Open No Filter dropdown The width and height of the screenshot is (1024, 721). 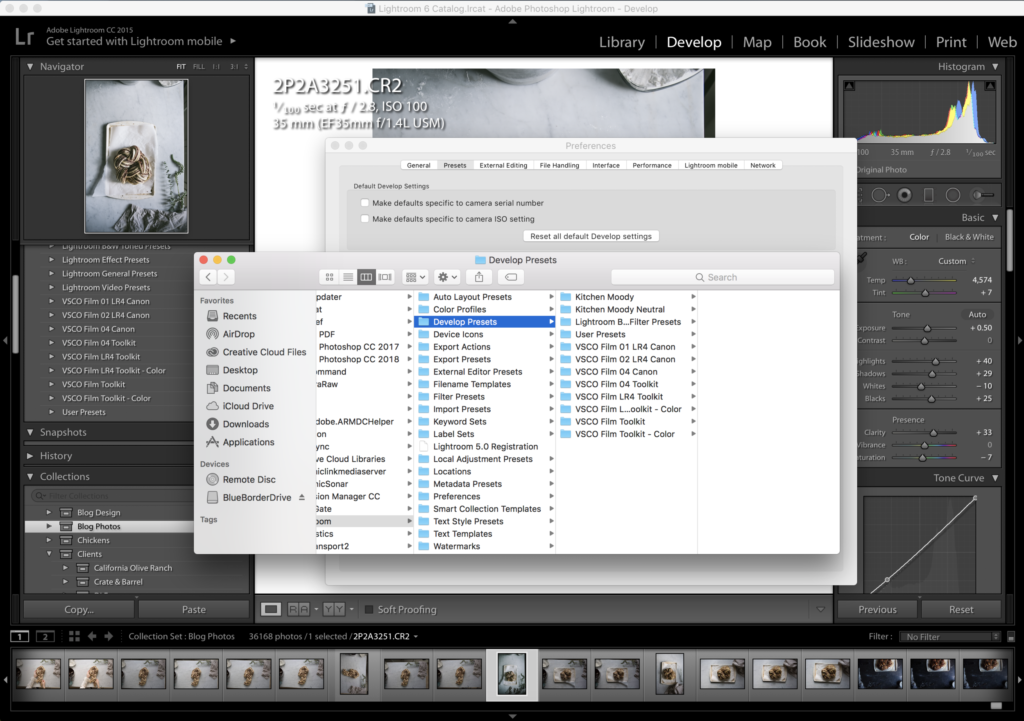pyautogui.click(x=950, y=637)
